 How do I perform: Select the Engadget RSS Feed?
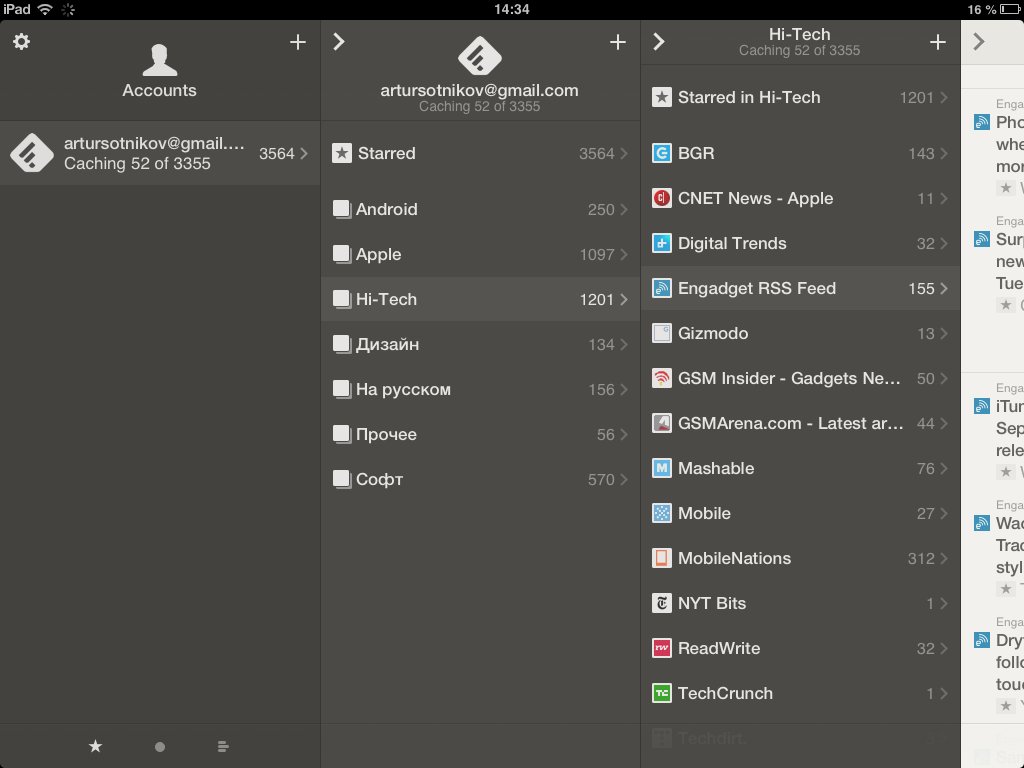click(x=800, y=288)
